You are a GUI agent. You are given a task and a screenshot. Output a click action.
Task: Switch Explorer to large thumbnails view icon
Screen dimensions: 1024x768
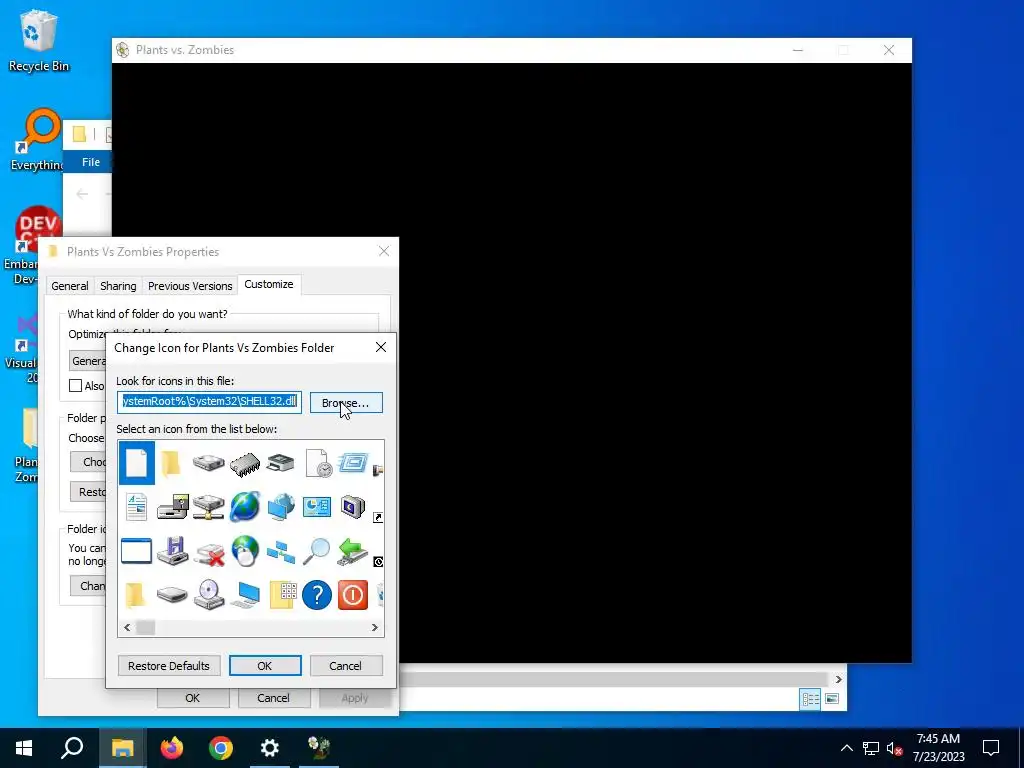pyautogui.click(x=832, y=699)
